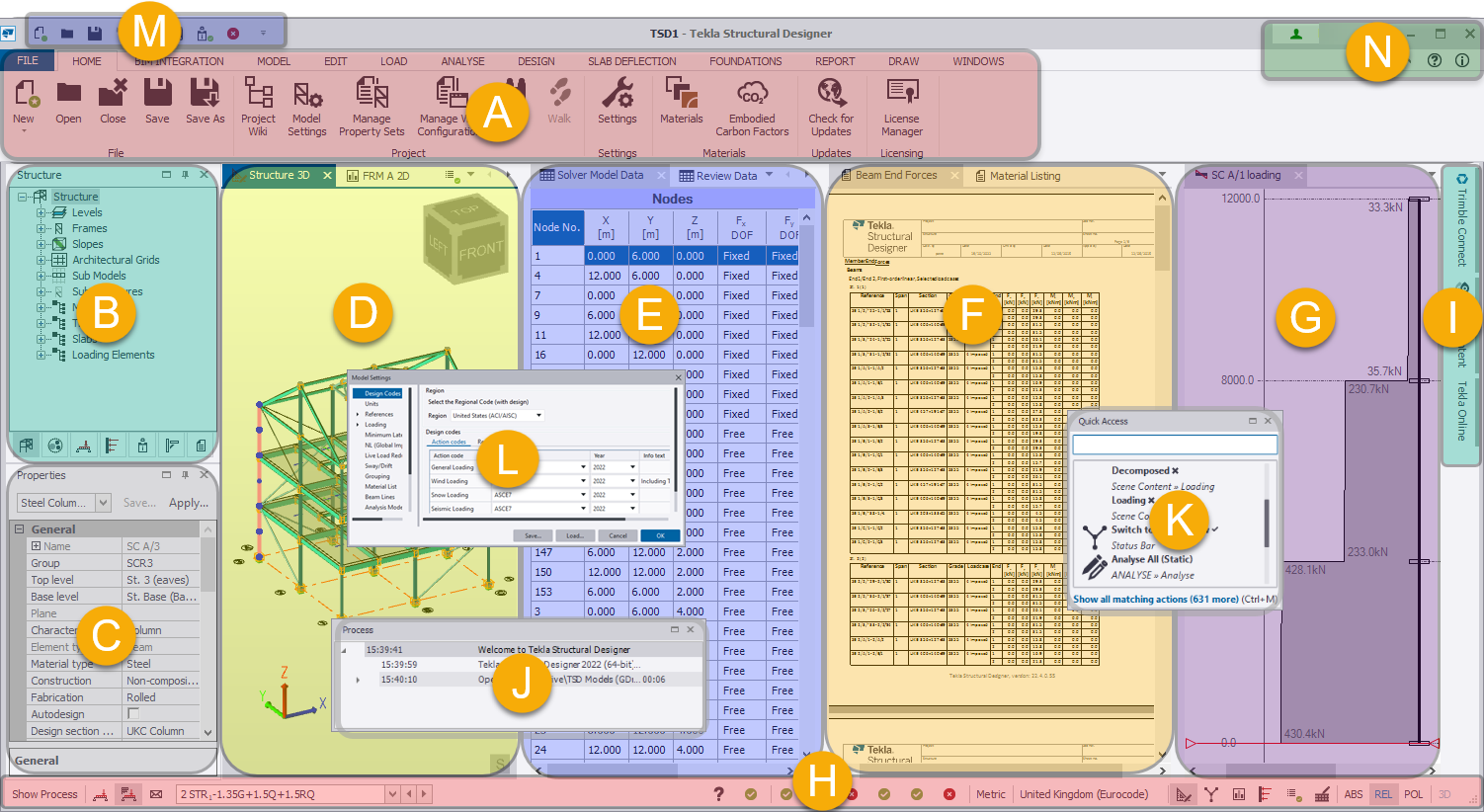Click Show Process in the status bar
The image size is (1484, 812).
click(44, 794)
